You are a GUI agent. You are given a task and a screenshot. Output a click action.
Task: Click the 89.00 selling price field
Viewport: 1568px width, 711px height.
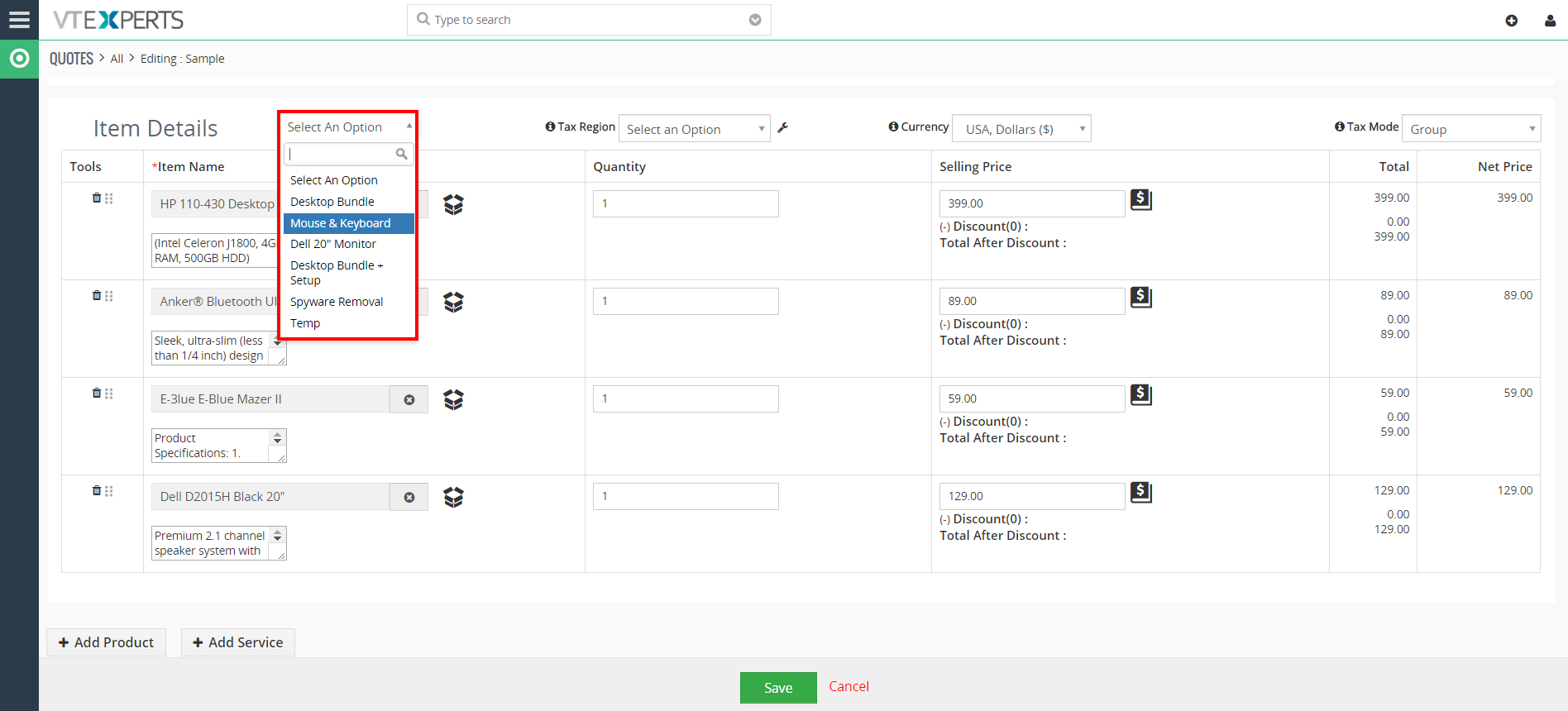pyautogui.click(x=1032, y=301)
